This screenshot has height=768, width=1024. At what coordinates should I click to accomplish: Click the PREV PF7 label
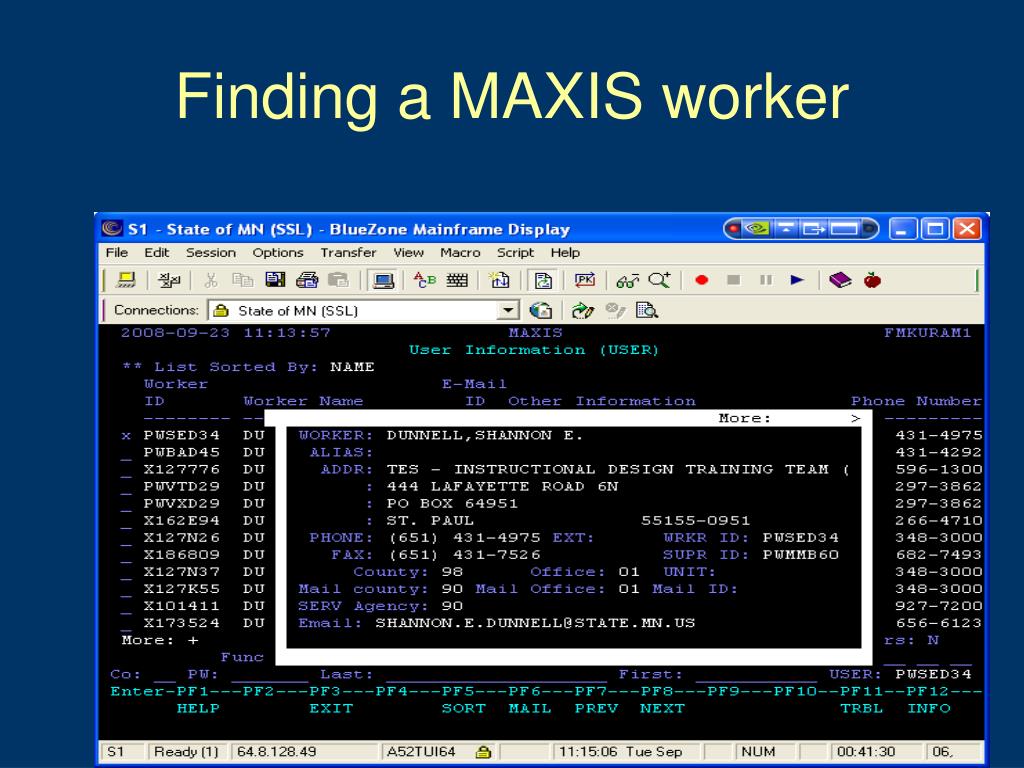tap(596, 709)
